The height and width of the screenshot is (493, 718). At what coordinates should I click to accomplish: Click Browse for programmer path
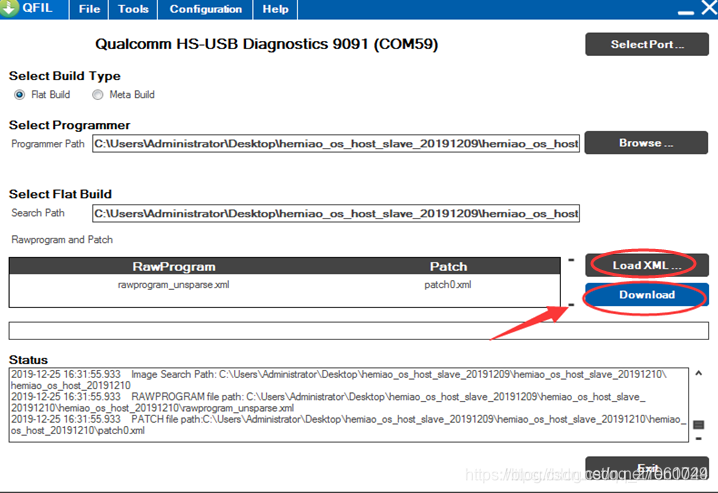[646, 143]
